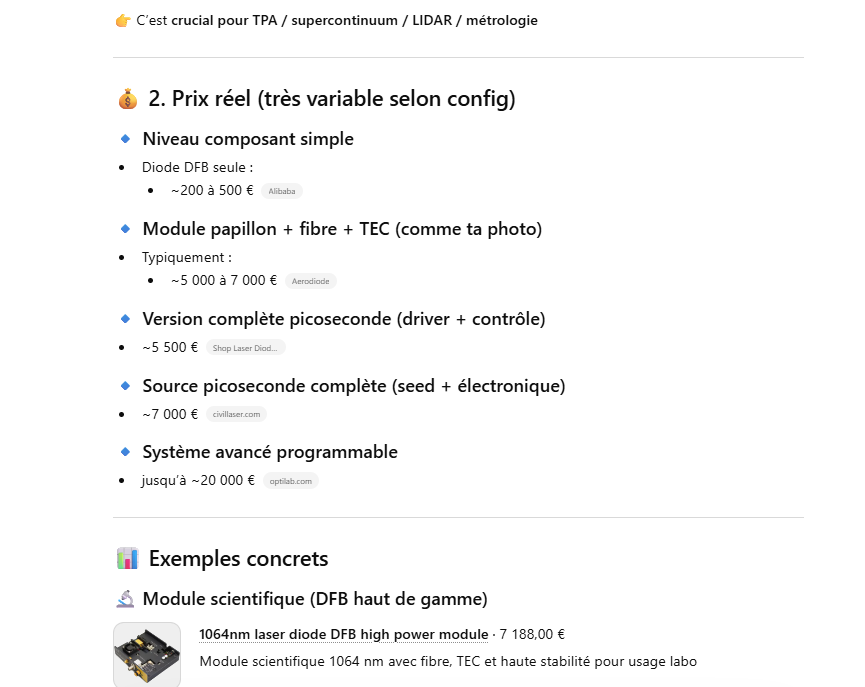
Task: Click the 7 188,00 € product price
Action: point(532,634)
